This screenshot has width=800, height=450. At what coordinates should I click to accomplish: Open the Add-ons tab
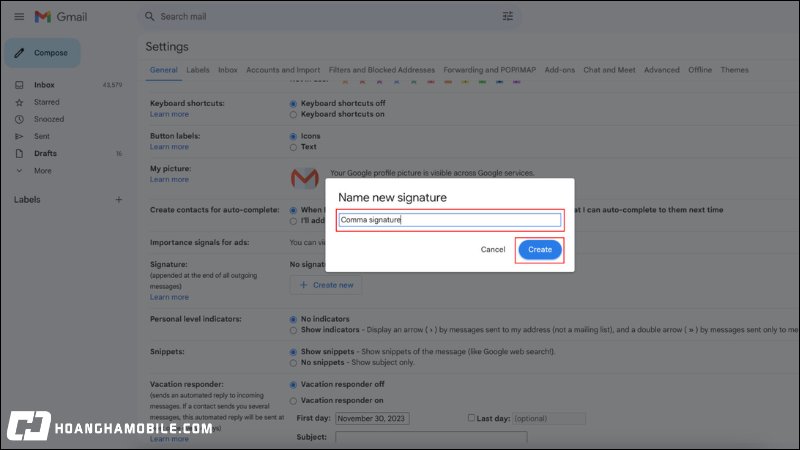560,70
